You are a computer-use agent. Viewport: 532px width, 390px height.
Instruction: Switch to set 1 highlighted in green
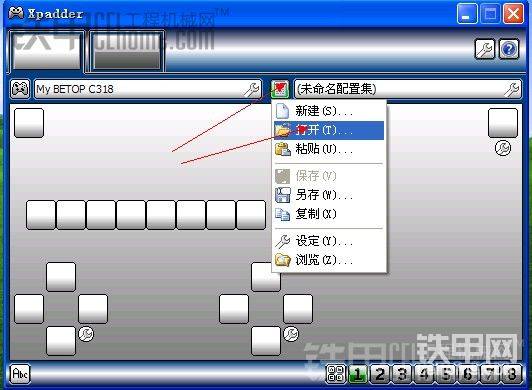click(358, 374)
